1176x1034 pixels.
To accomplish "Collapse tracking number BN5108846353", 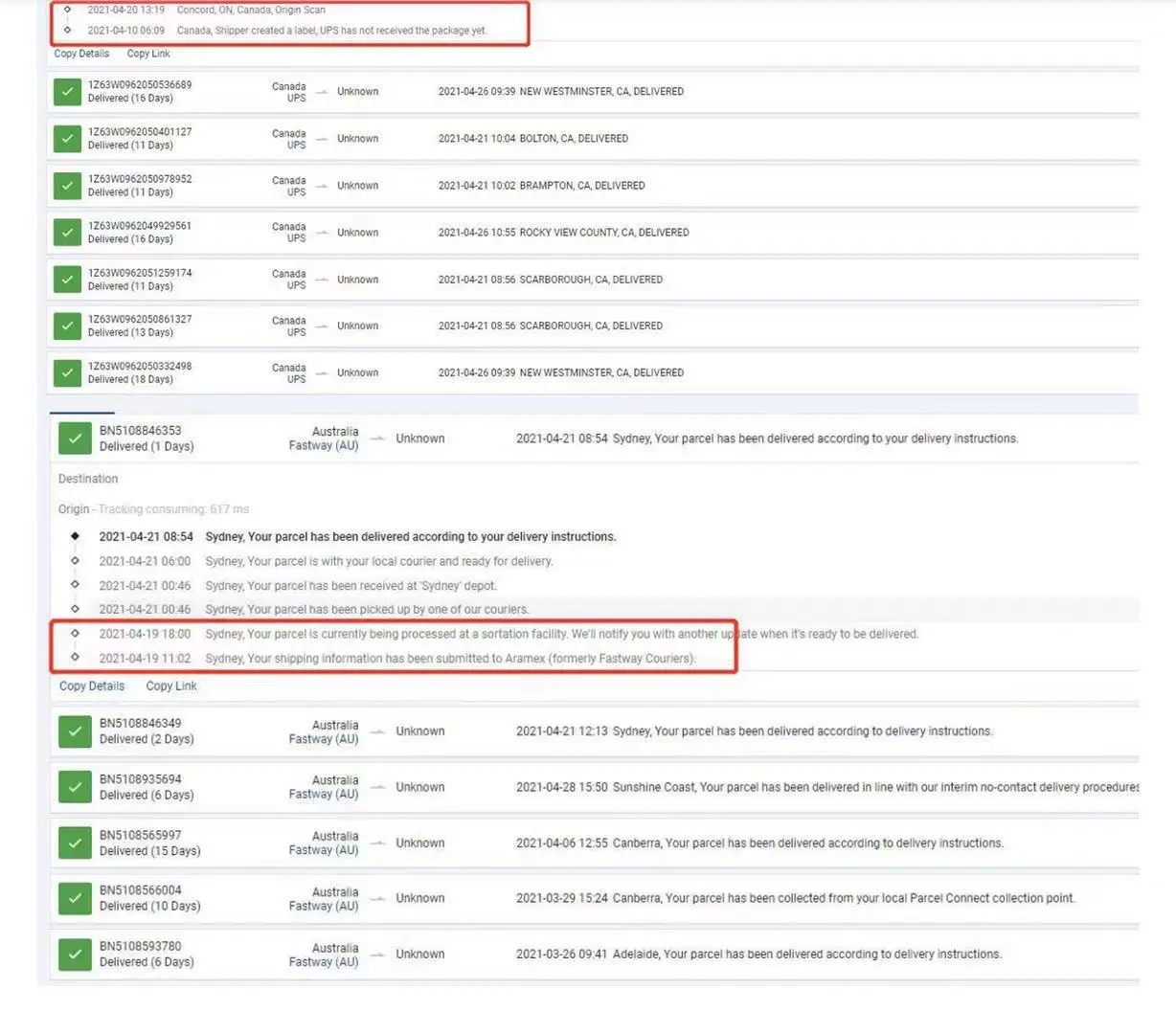I will tap(141, 431).
